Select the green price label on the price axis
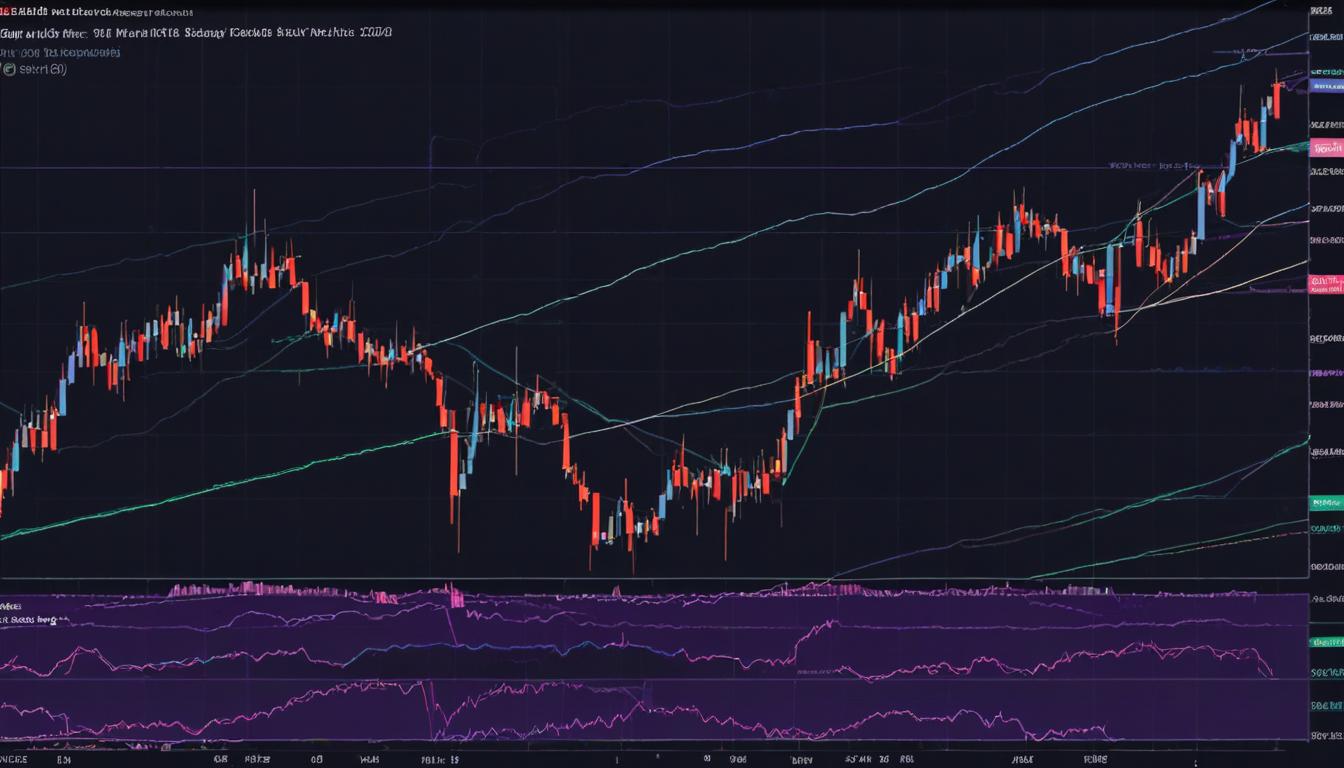Viewport: 1344px width, 768px height. click(x=1326, y=503)
